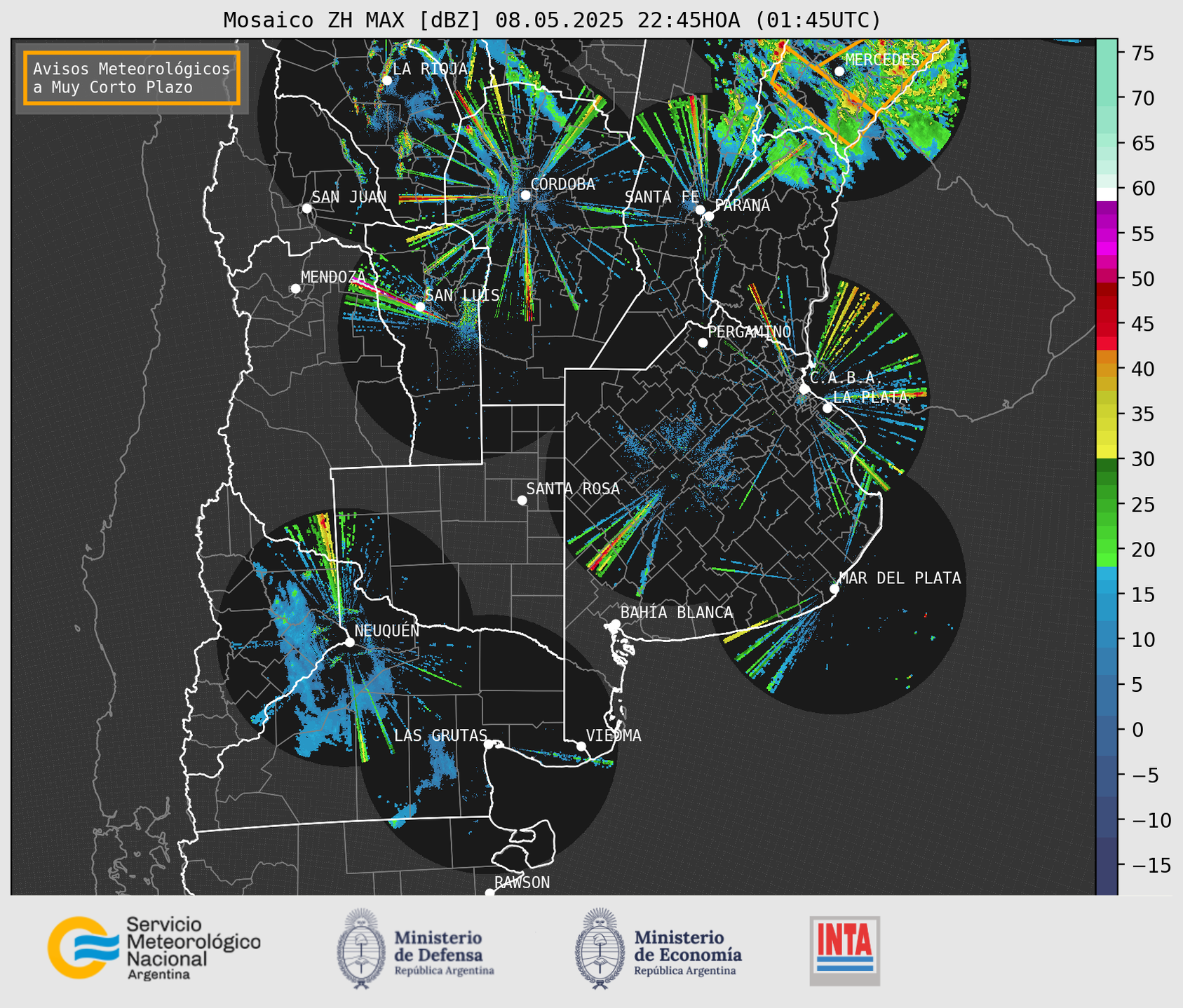The width and height of the screenshot is (1183, 1008).
Task: Click the MAR DEL PLATA marker dot
Action: (834, 589)
